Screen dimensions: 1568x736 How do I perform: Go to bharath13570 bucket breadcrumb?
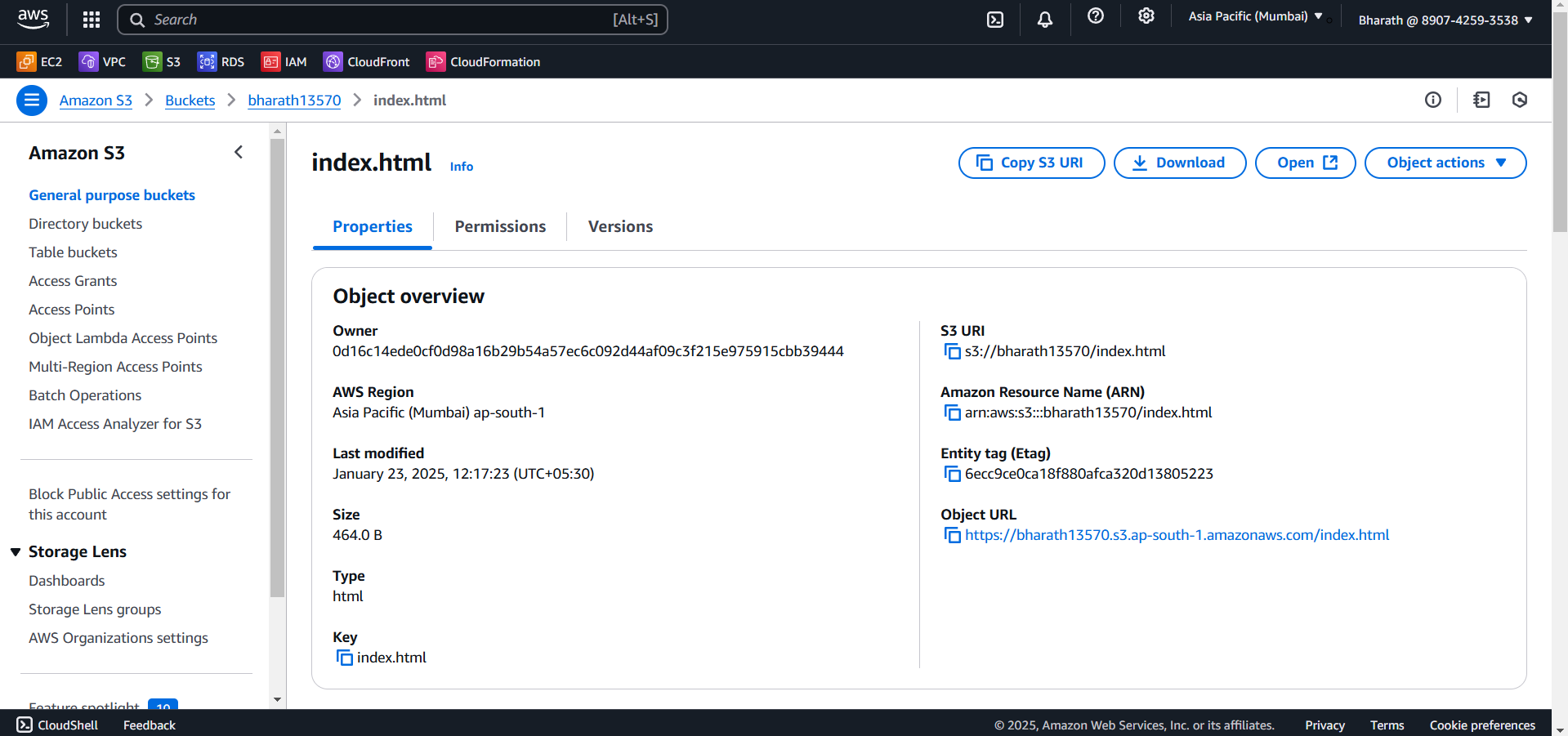pos(294,100)
